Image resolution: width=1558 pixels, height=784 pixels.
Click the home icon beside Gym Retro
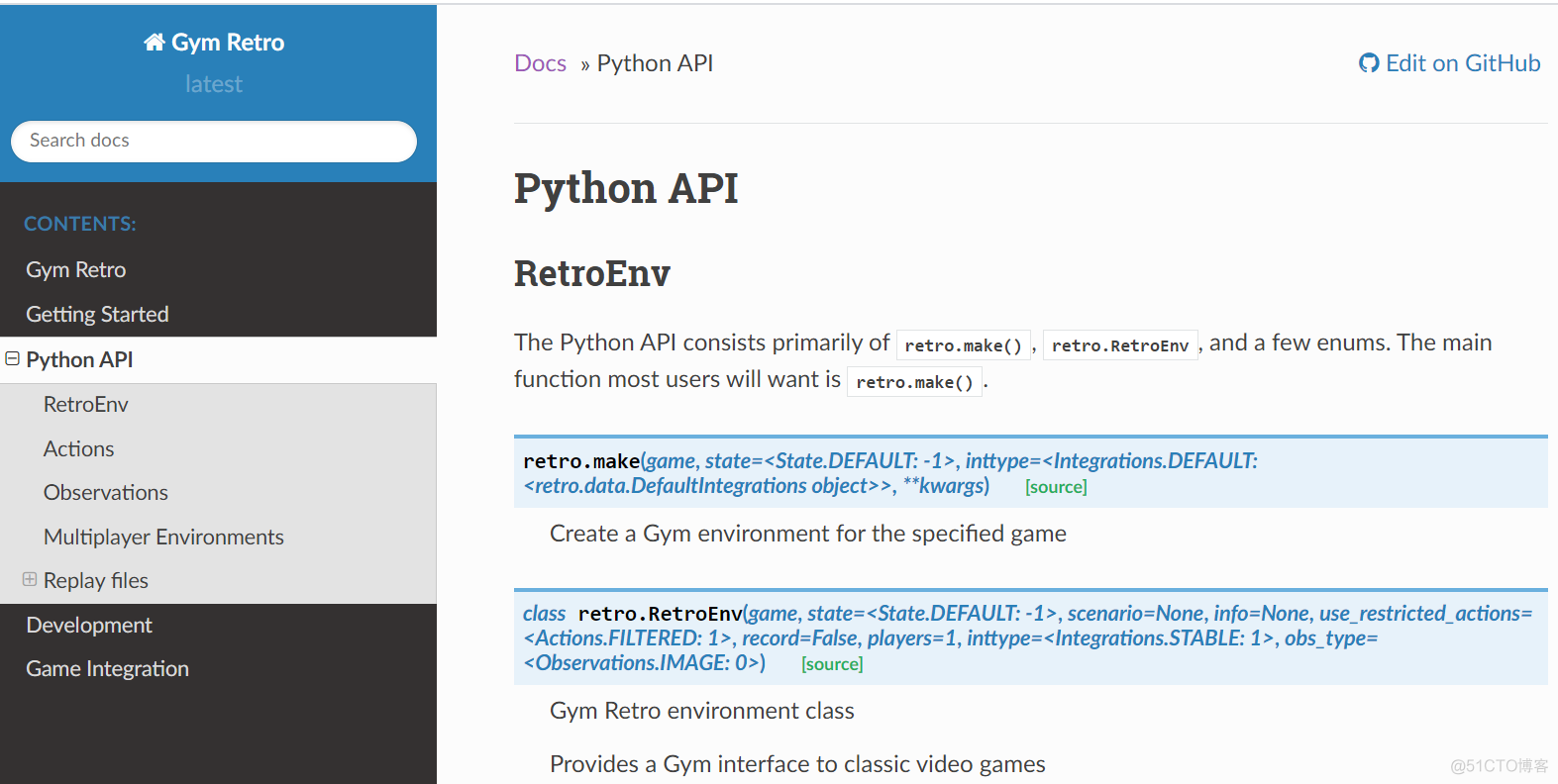point(154,43)
